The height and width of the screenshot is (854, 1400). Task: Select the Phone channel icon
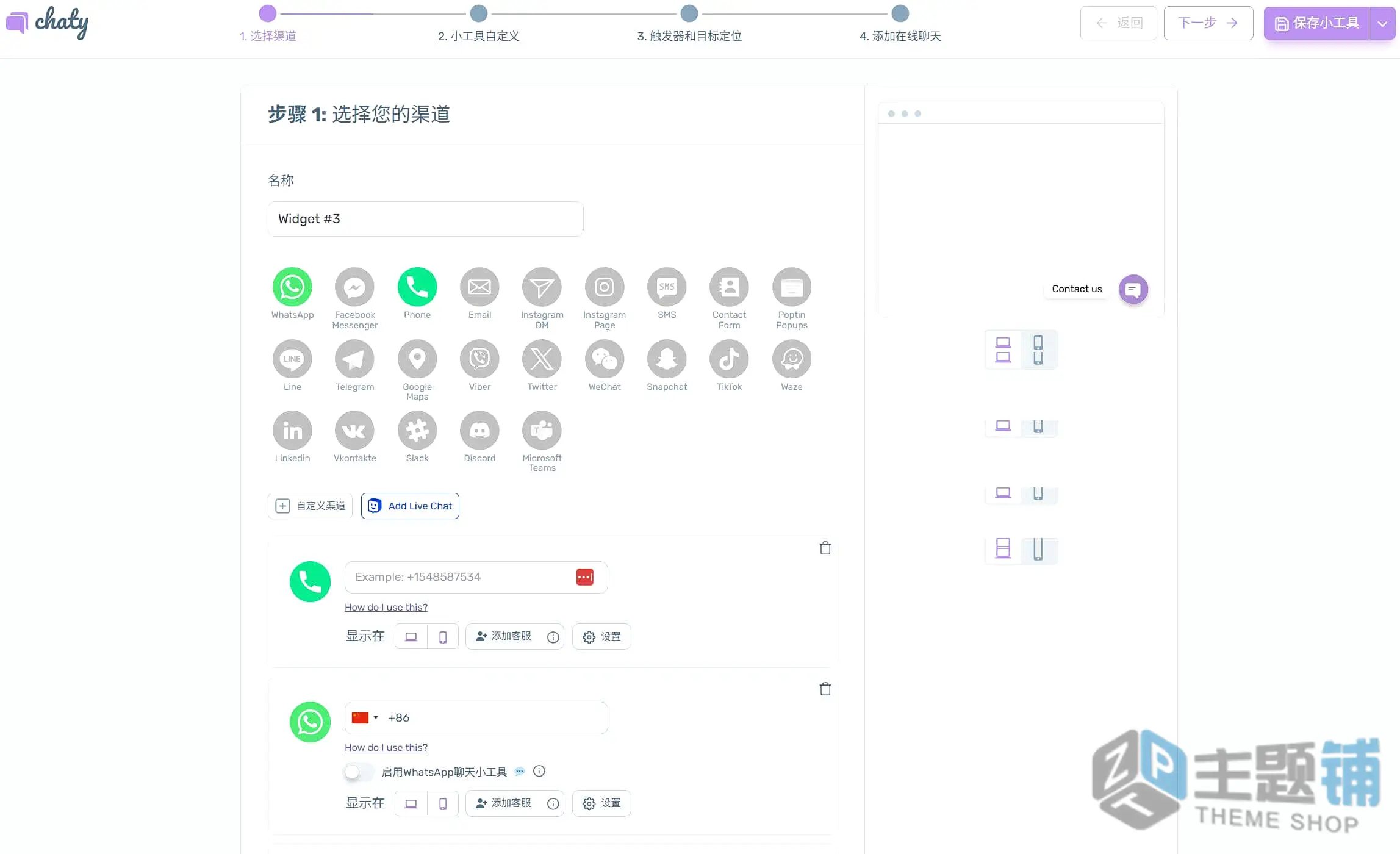(x=417, y=287)
